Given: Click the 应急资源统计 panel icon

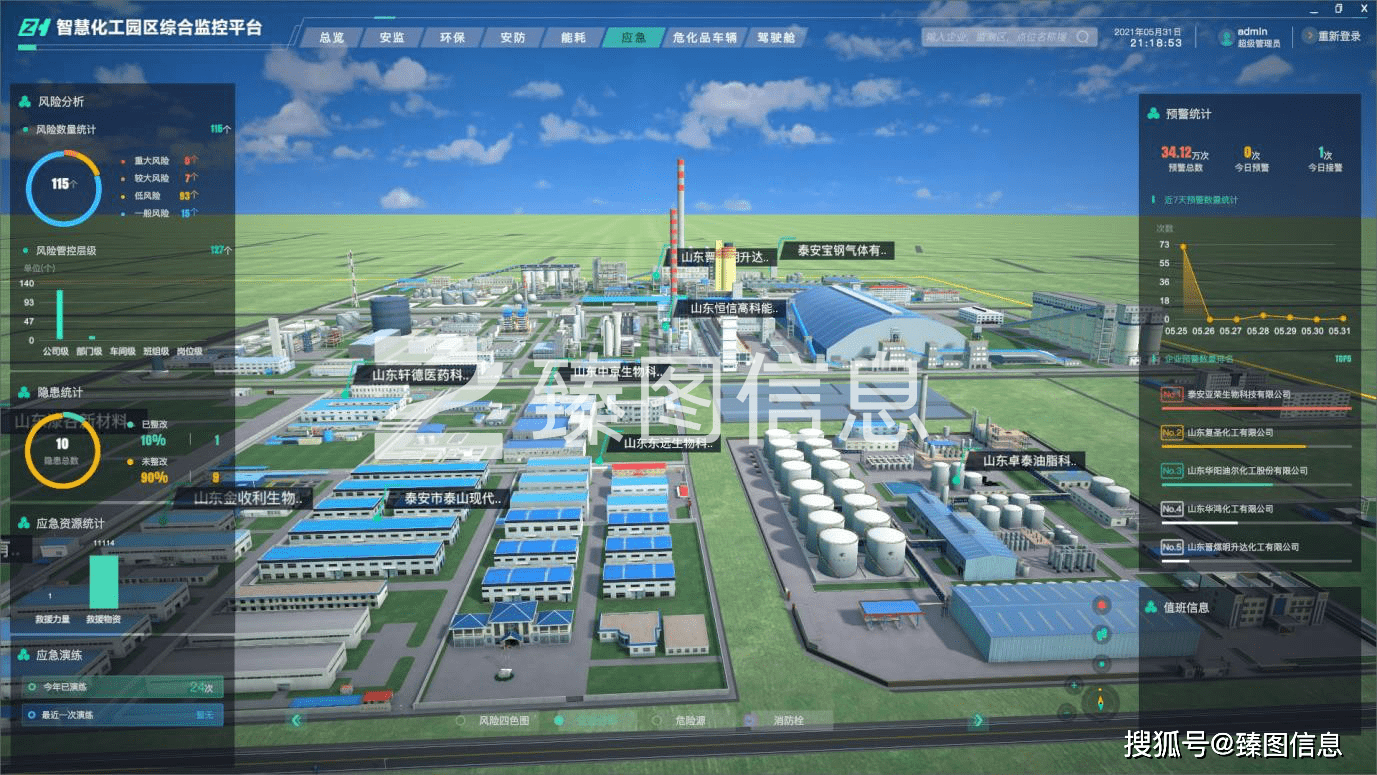Looking at the screenshot, I should [24, 523].
